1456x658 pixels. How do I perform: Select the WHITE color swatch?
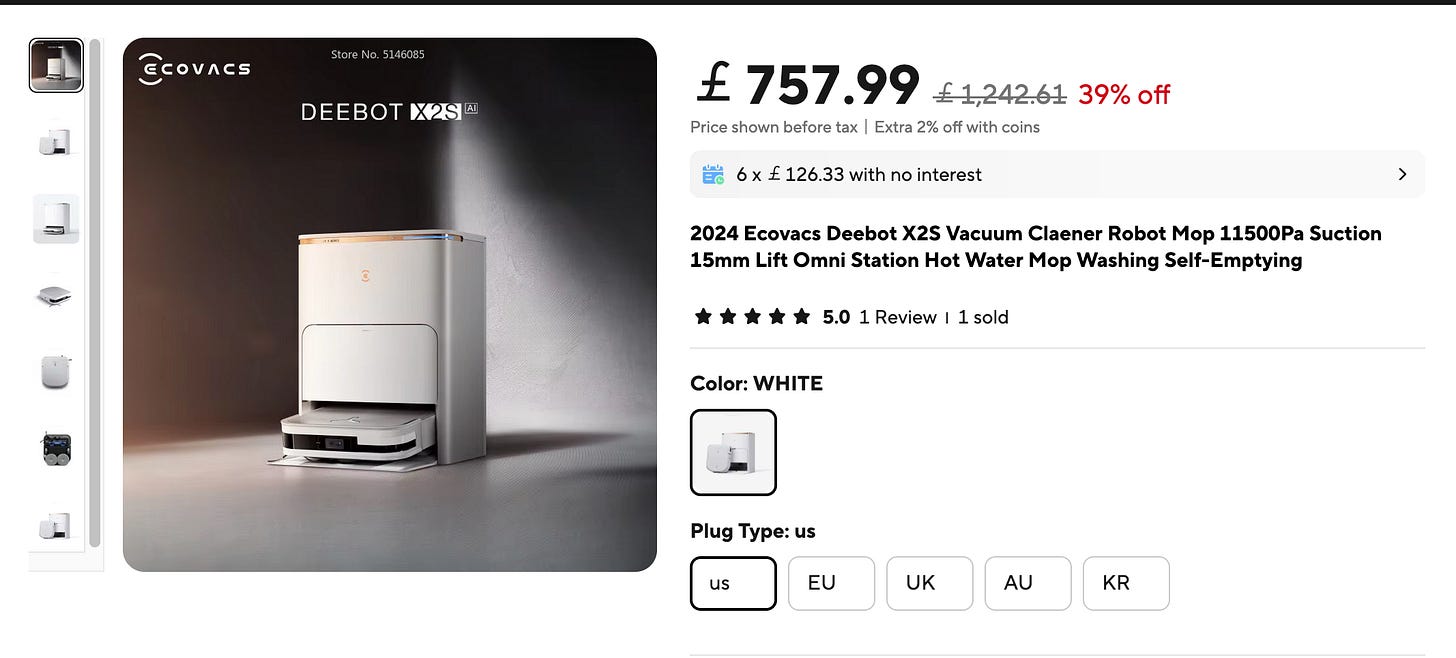point(733,452)
